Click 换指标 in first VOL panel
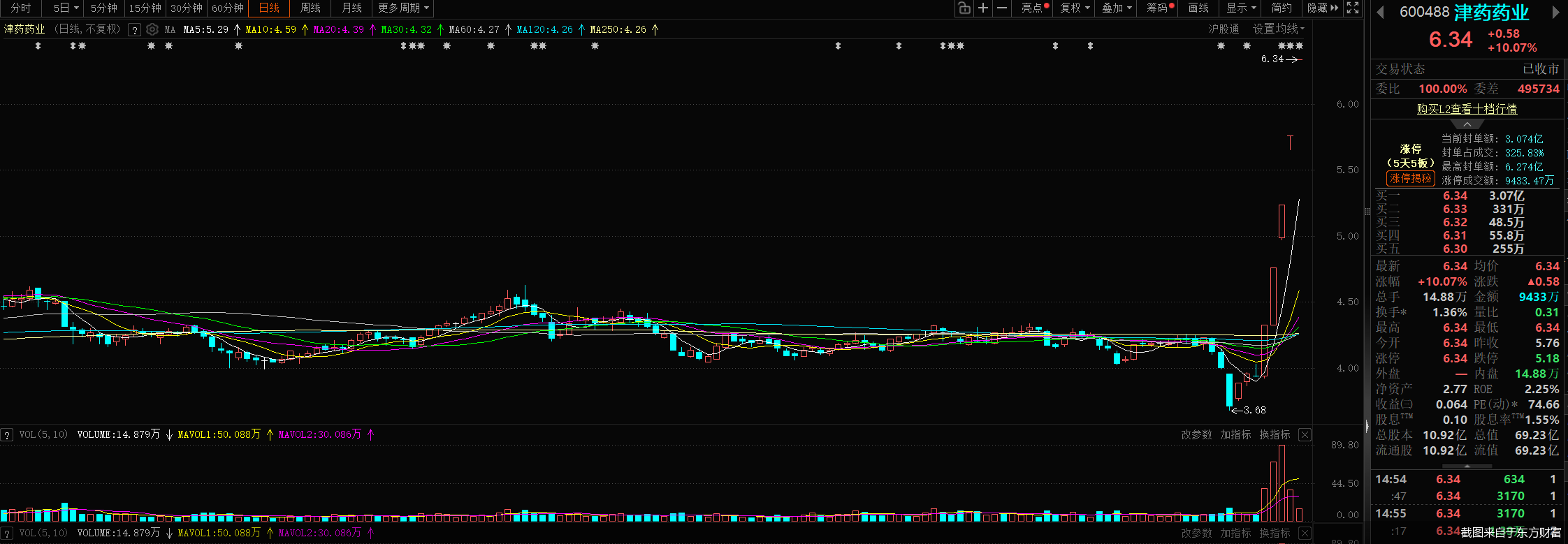 tap(1275, 434)
